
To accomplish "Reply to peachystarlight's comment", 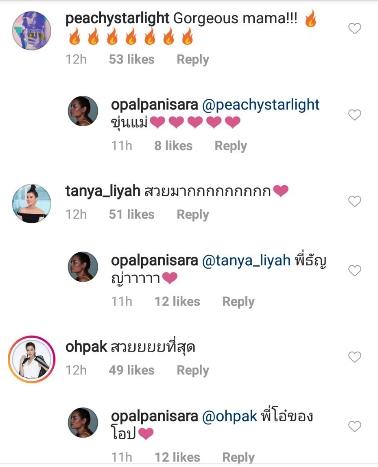I will tap(193, 60).
